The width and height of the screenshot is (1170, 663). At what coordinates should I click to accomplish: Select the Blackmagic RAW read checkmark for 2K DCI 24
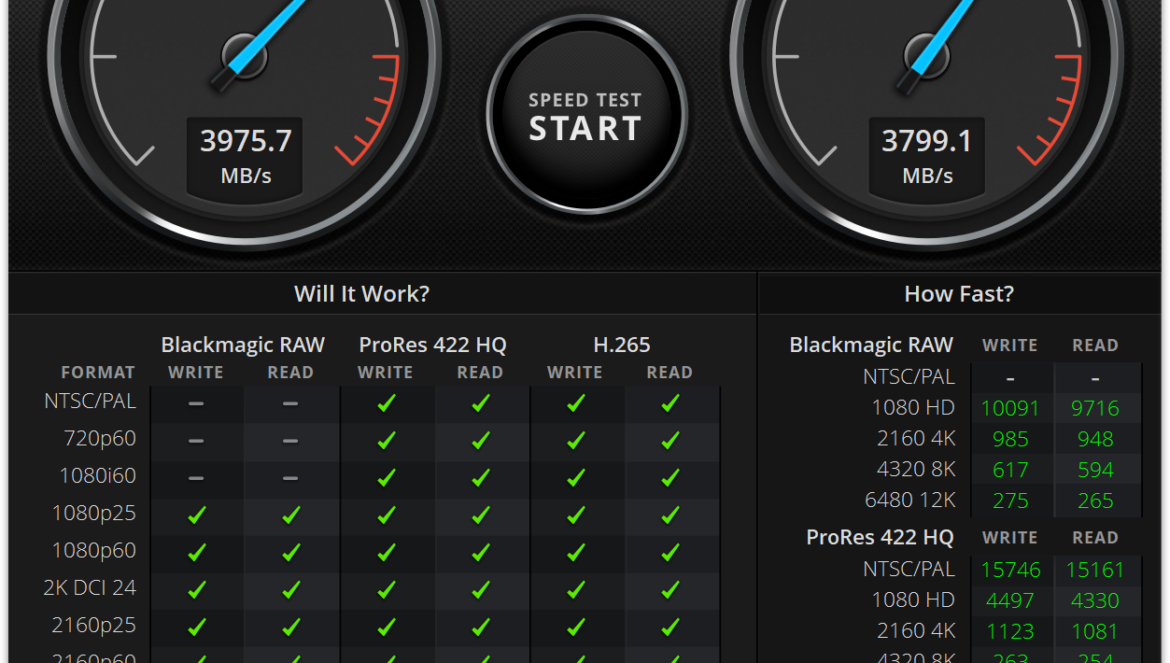click(291, 590)
